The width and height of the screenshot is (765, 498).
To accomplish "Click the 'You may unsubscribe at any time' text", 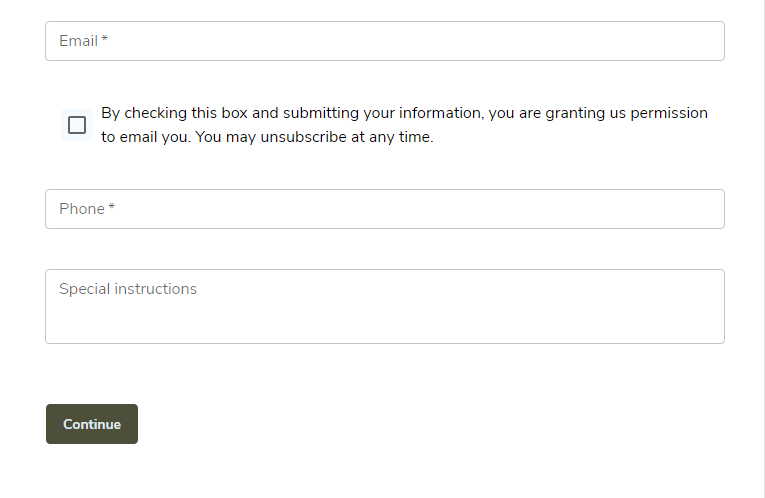I will [x=314, y=137].
